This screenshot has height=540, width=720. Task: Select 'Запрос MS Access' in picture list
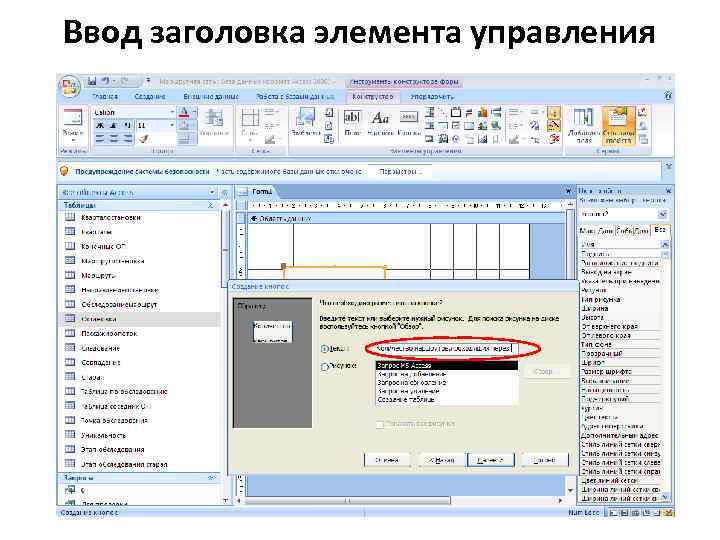446,366
